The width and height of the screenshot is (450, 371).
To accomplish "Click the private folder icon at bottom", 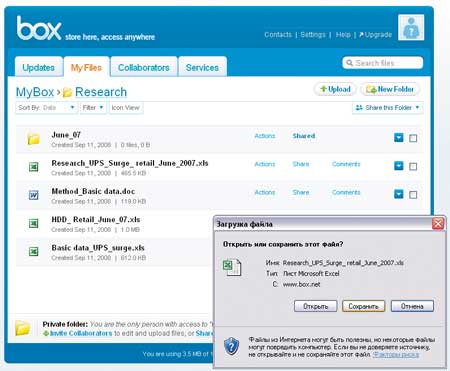I will coord(23,328).
